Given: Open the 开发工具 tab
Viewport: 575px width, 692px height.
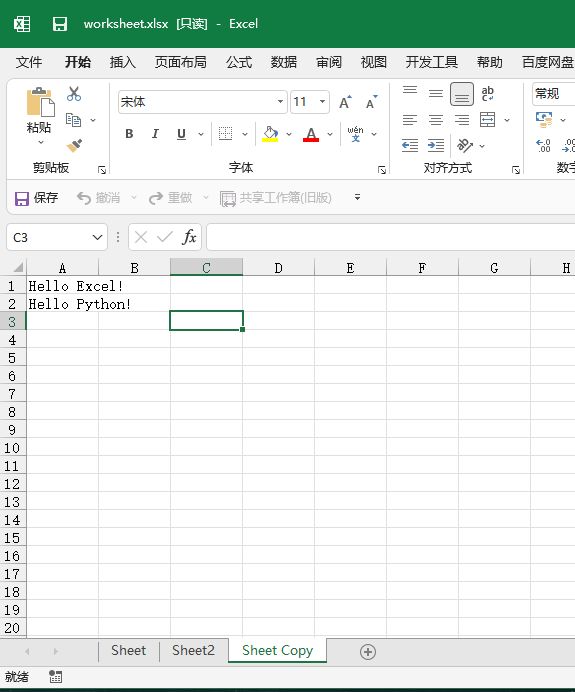Looking at the screenshot, I should (432, 62).
